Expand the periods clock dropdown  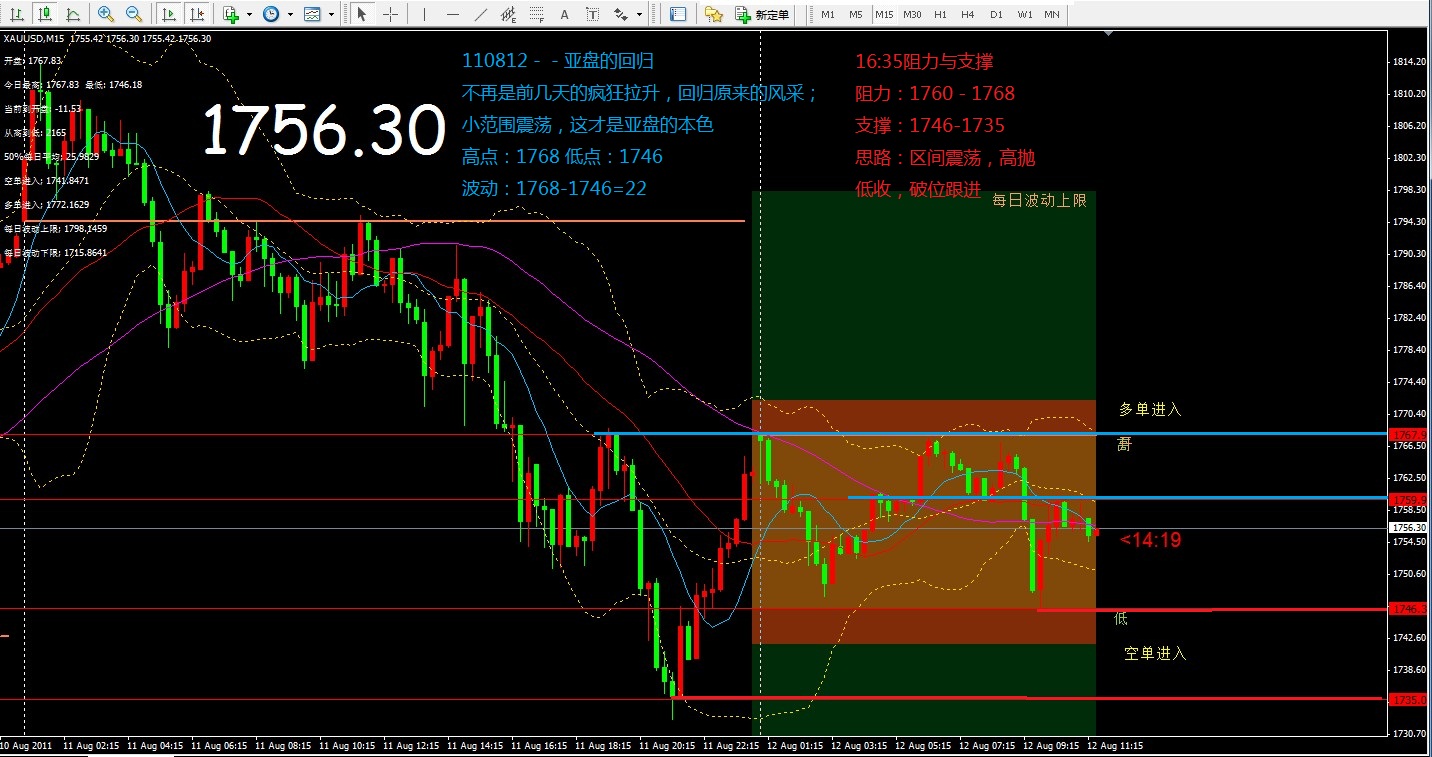290,15
